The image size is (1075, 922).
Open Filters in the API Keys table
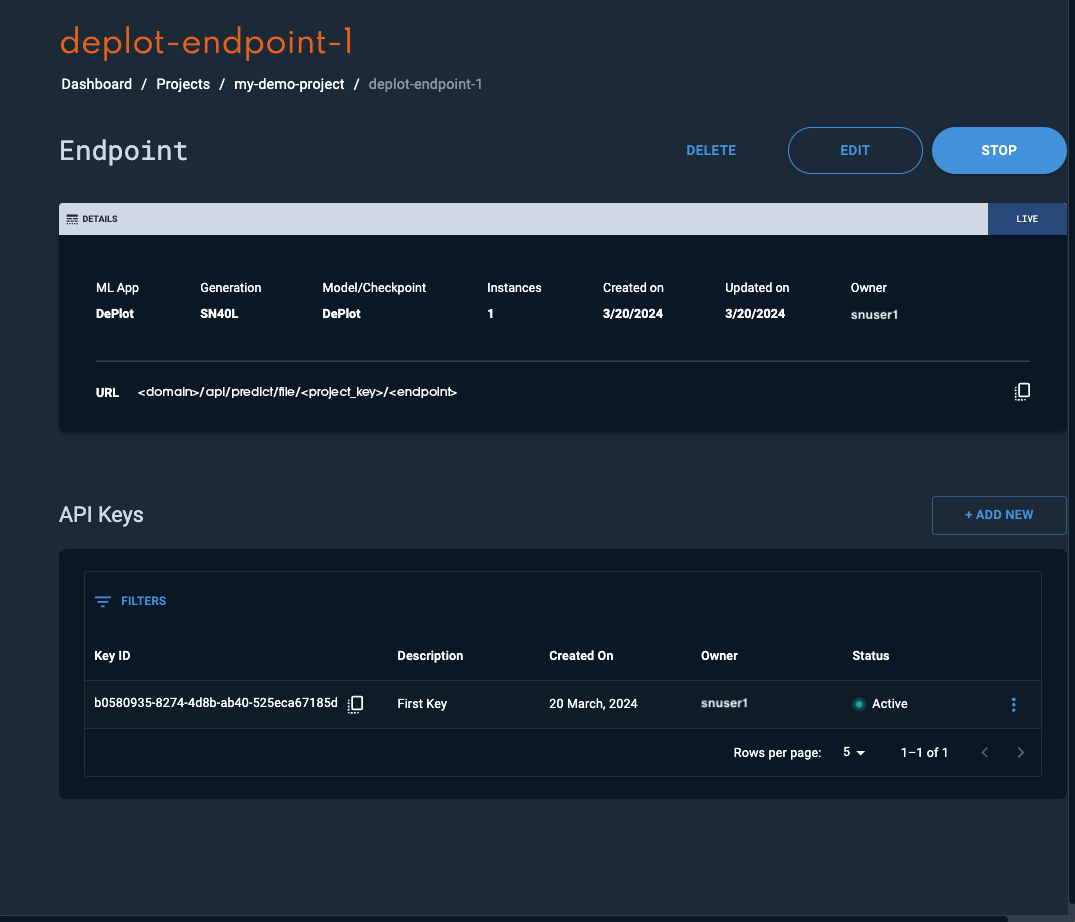point(130,601)
